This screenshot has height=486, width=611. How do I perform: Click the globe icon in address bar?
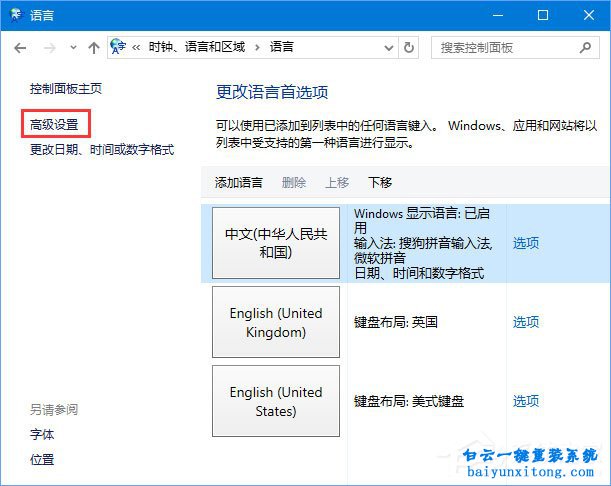[x=118, y=47]
